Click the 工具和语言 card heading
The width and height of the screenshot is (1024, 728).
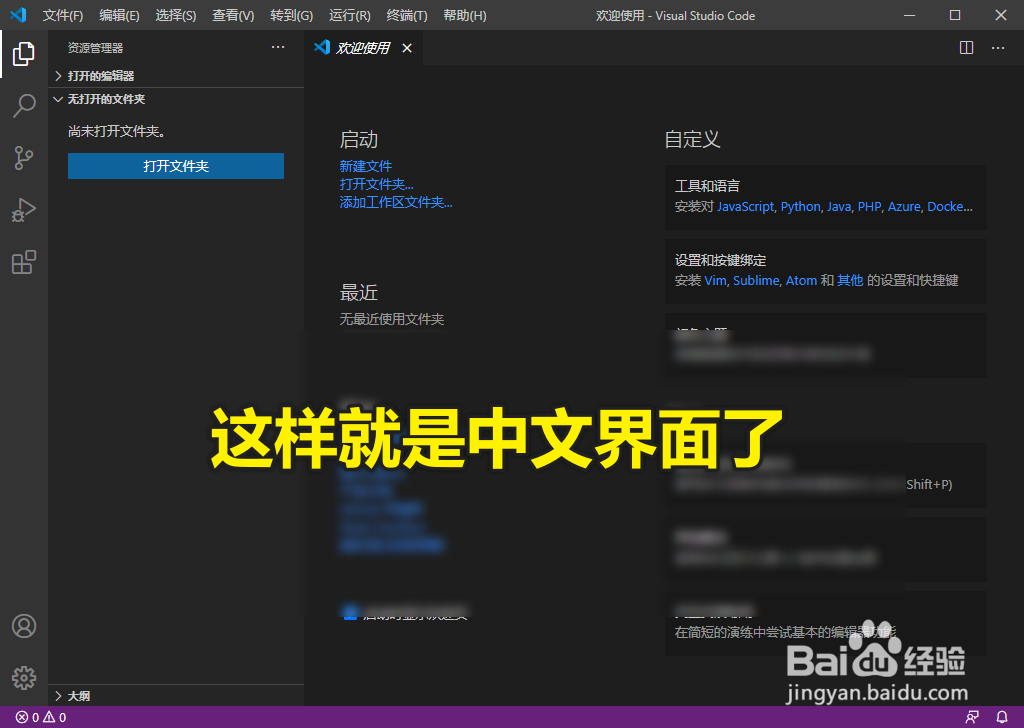(707, 186)
